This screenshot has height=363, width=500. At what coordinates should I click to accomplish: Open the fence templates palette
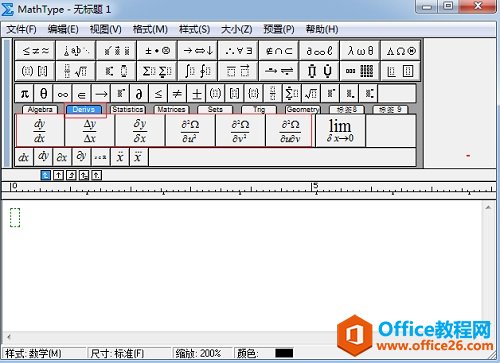coord(35,71)
